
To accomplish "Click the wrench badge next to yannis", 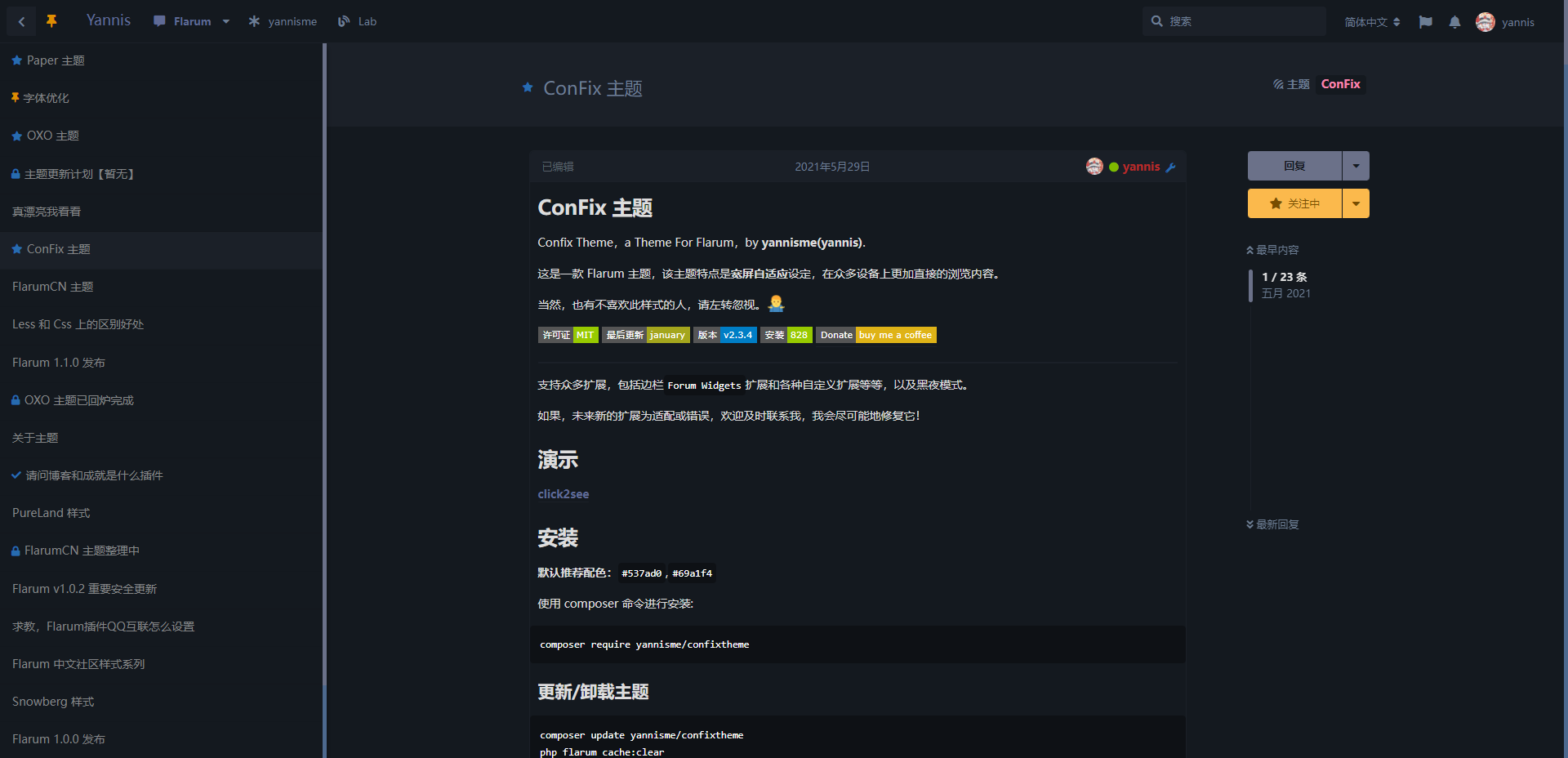I will (1171, 167).
